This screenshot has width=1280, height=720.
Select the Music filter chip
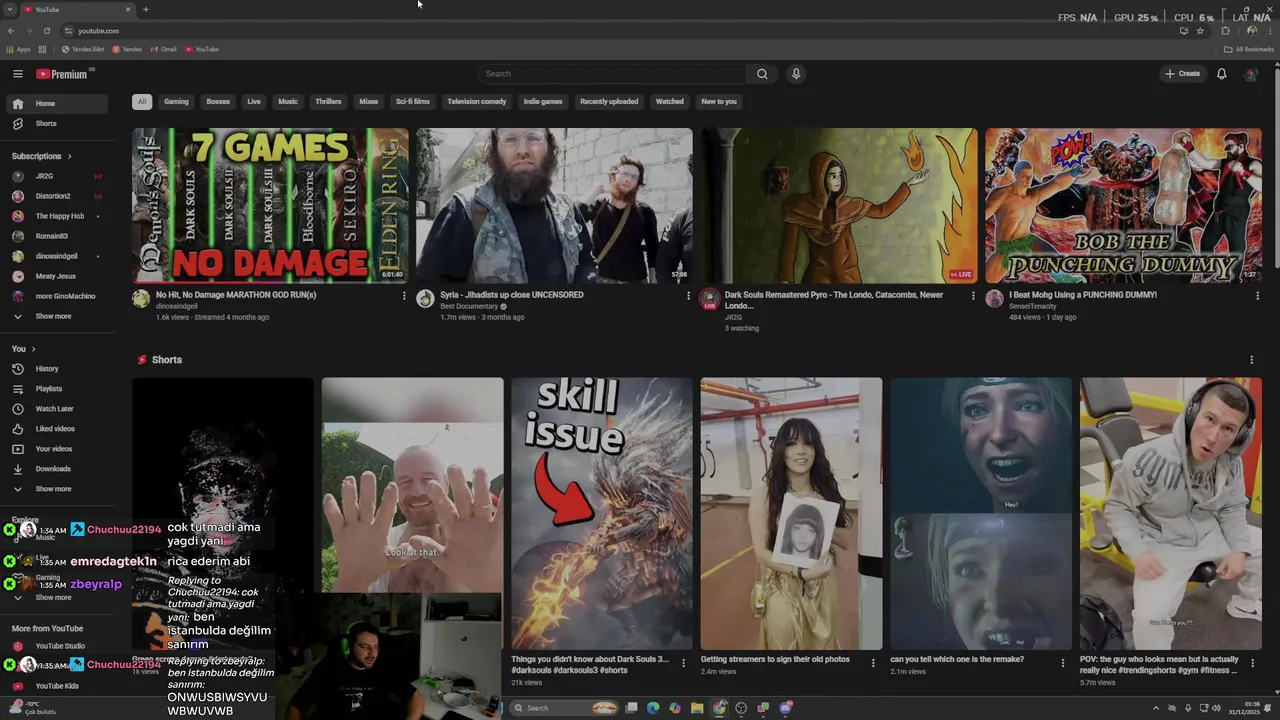tap(288, 101)
